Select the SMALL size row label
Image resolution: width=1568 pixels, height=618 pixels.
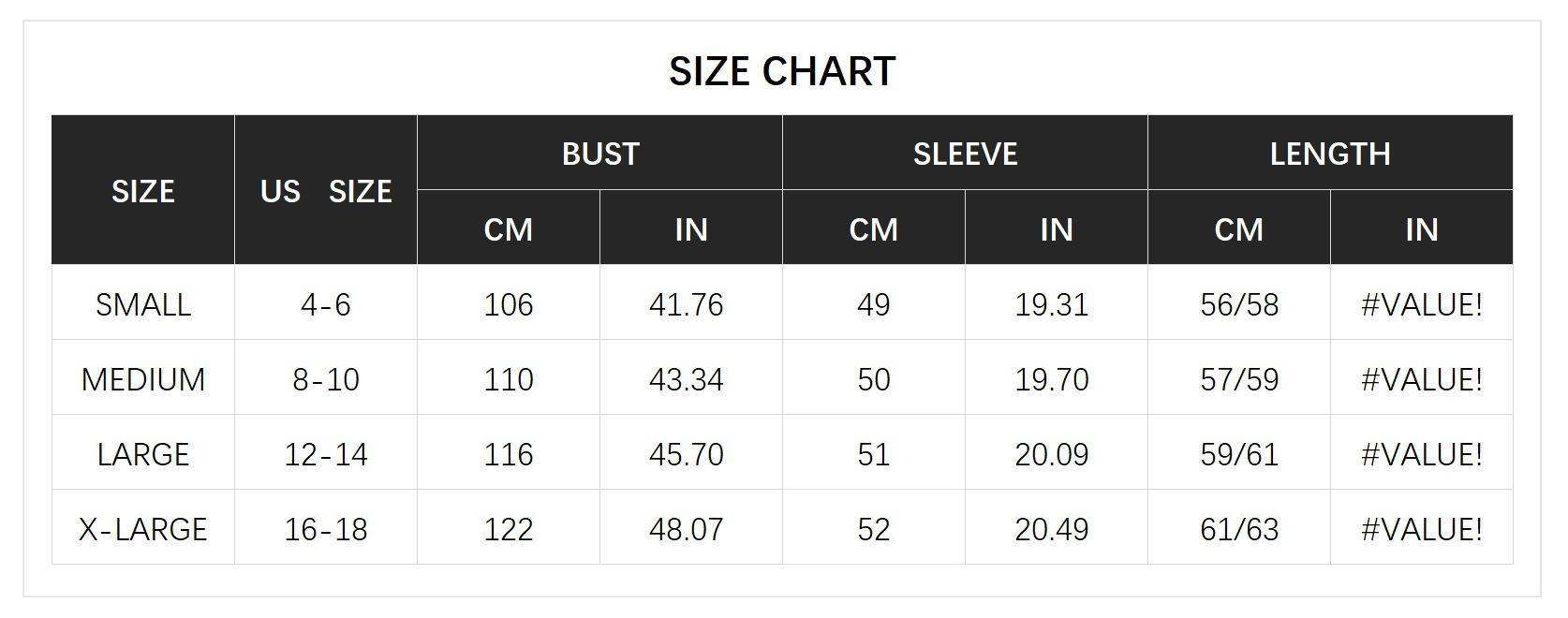pyautogui.click(x=143, y=304)
